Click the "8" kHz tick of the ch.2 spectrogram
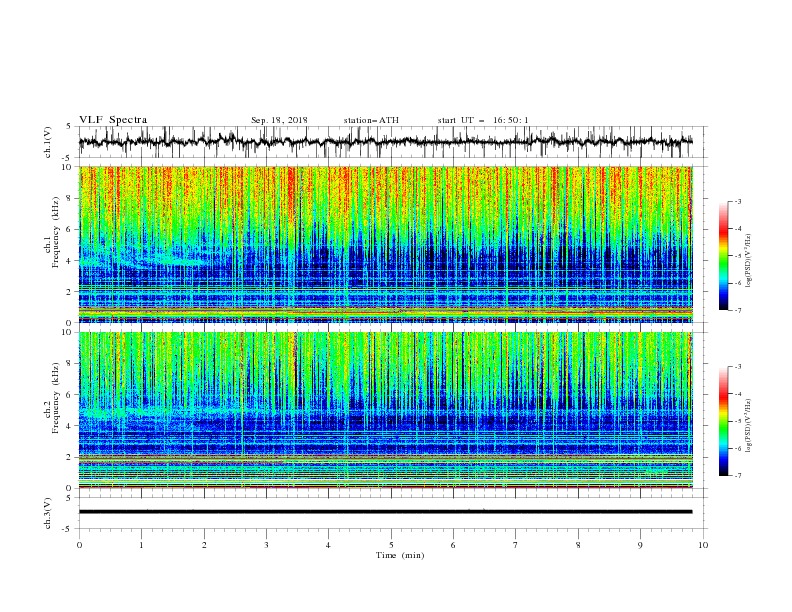 (x=70, y=364)
